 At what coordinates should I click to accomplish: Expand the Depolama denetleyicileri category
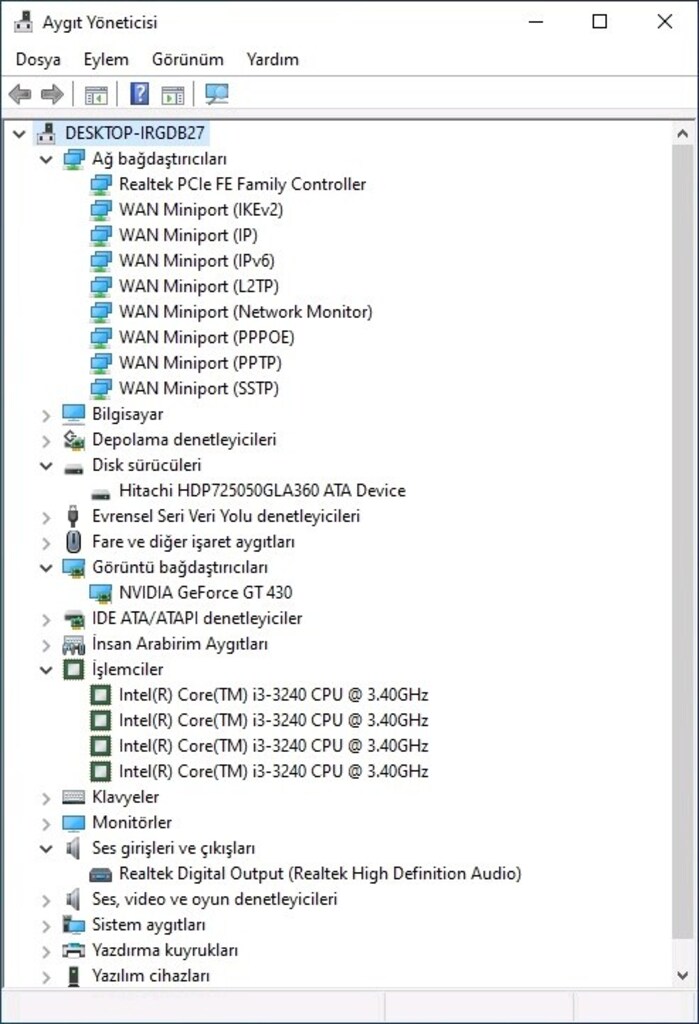click(46, 441)
